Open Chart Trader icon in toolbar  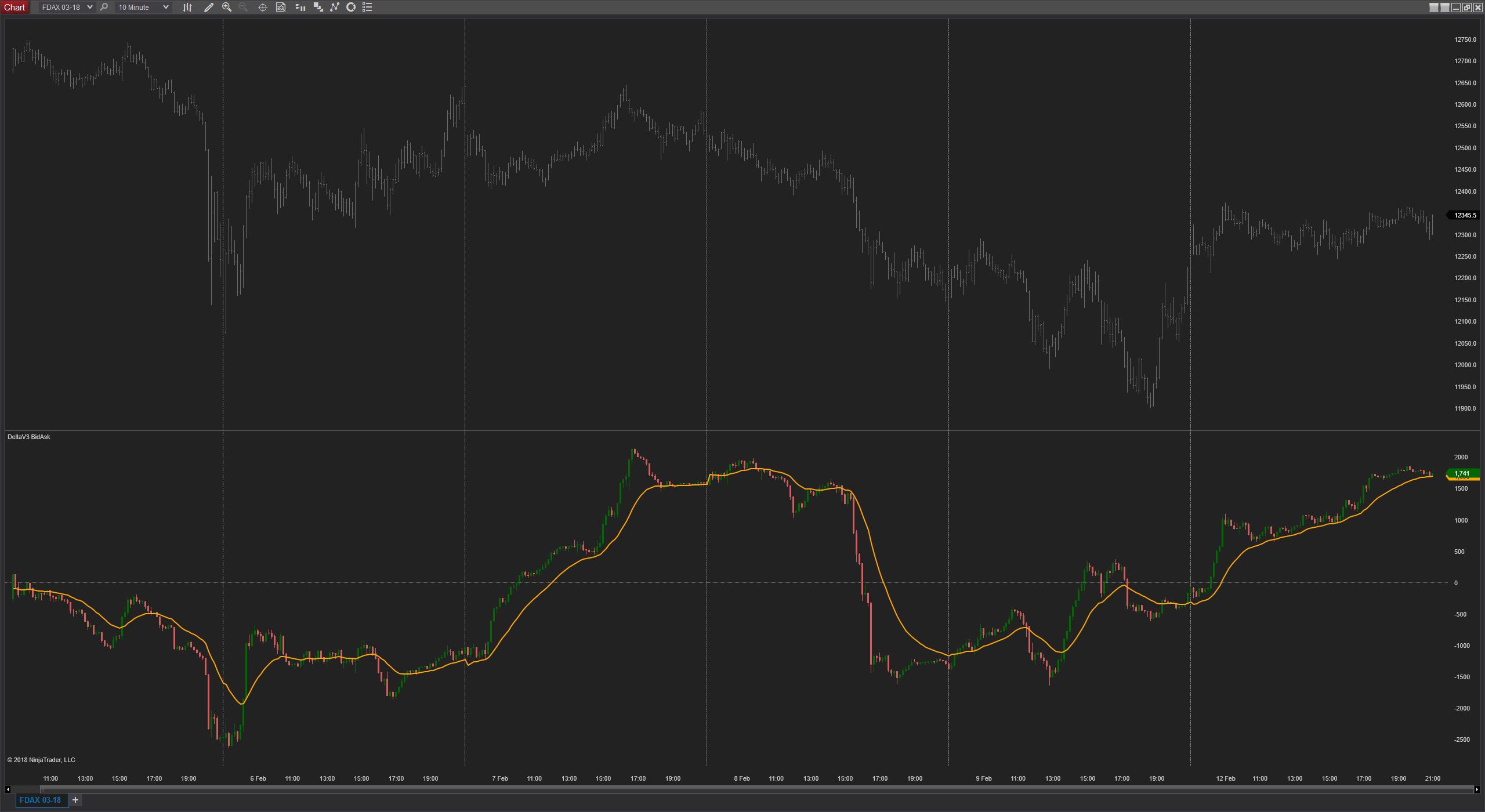300,8
